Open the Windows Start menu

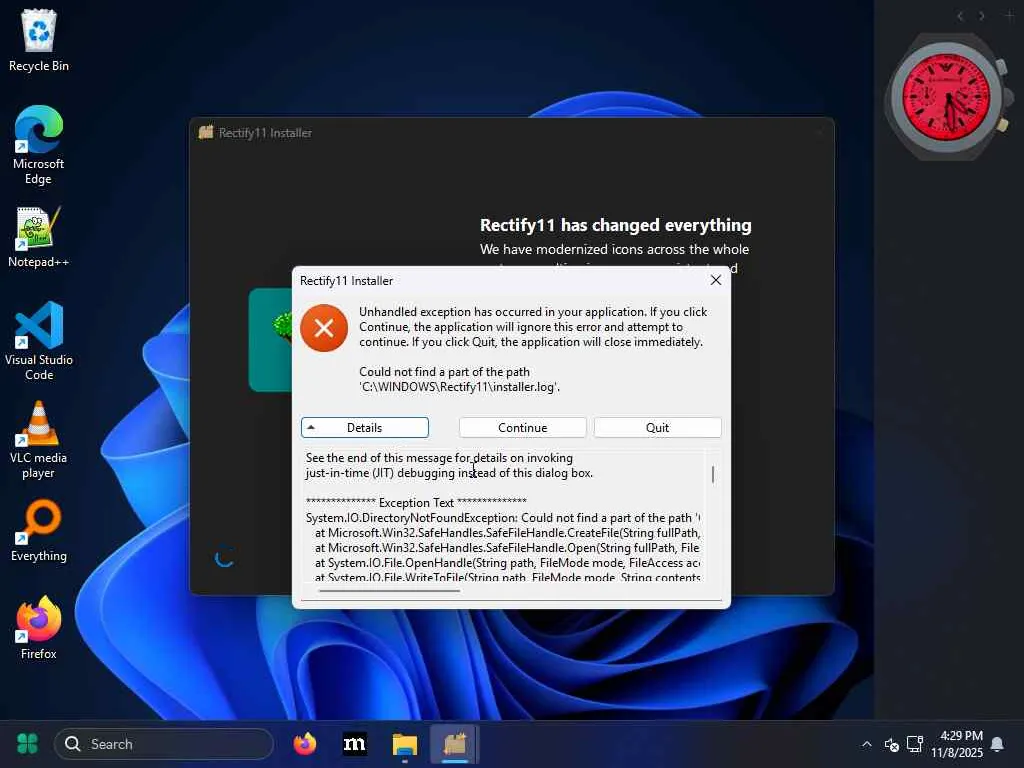pyautogui.click(x=27, y=744)
